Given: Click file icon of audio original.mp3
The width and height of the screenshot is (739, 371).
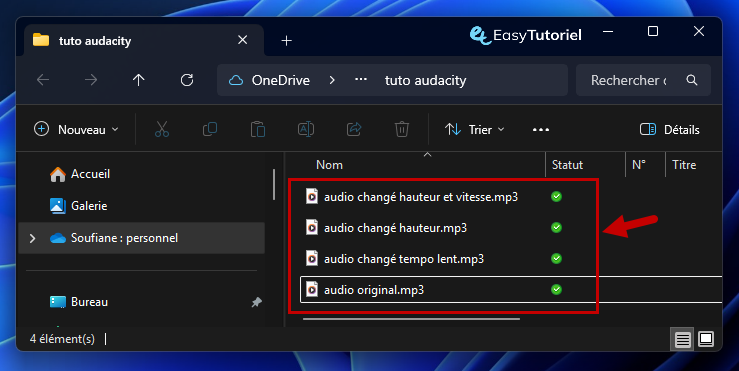Looking at the screenshot, I should (312, 289).
